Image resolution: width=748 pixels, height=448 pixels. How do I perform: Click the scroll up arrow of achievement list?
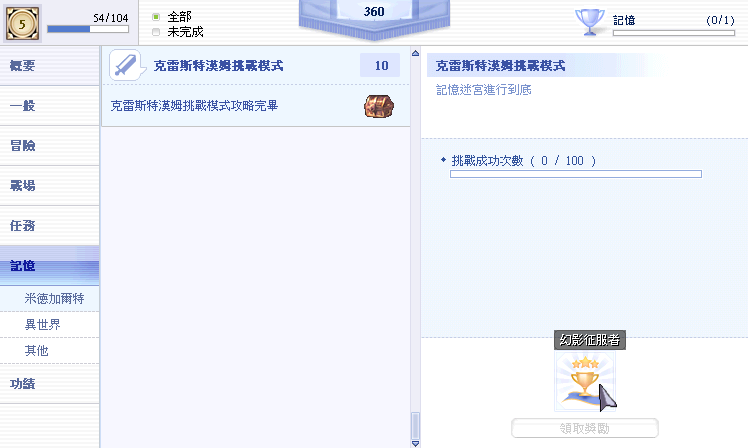point(416,53)
